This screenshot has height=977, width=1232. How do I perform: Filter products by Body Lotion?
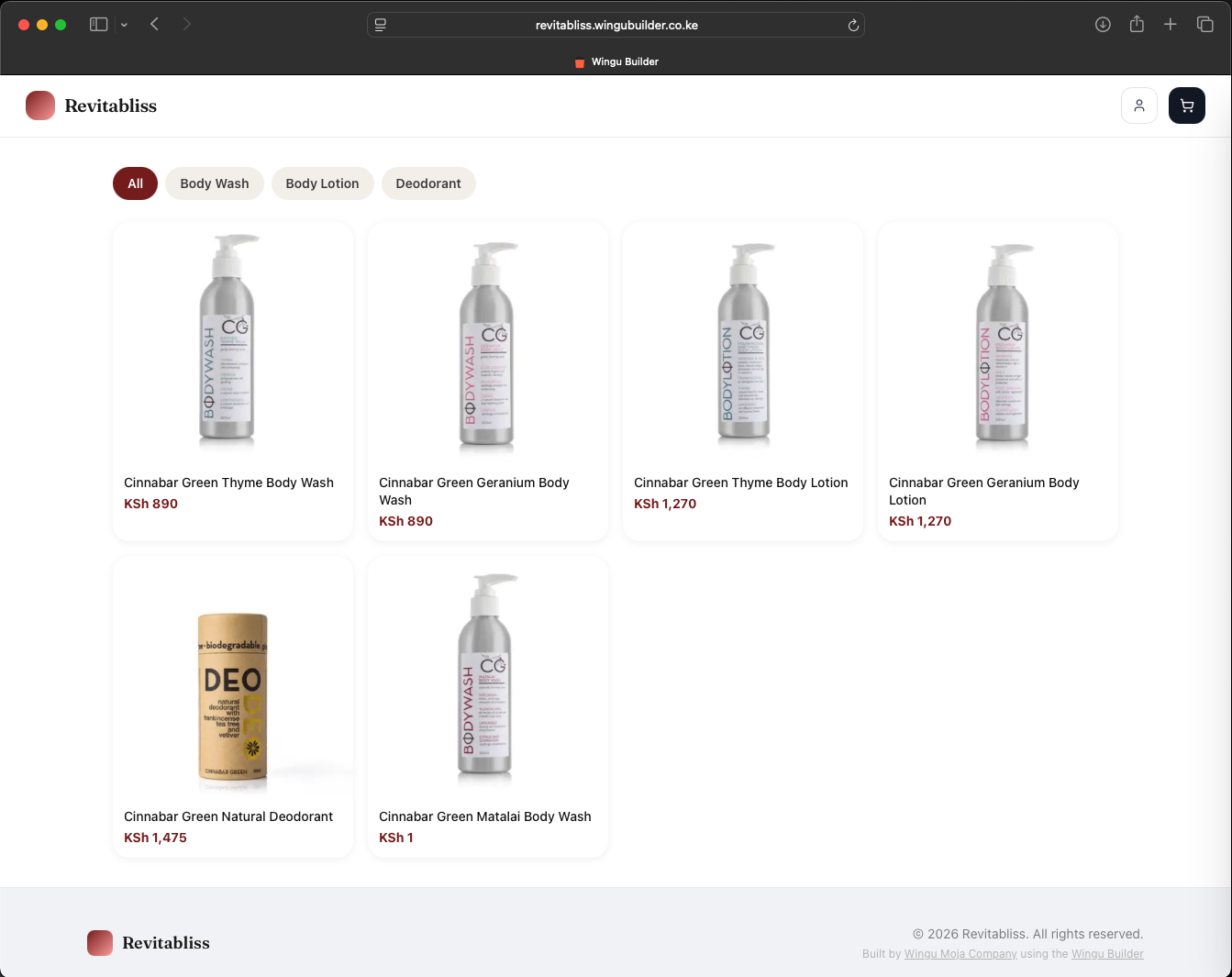(x=322, y=183)
